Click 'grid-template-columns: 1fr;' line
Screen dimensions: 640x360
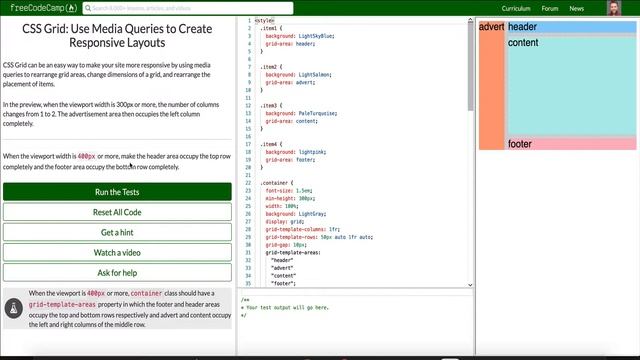302,230
